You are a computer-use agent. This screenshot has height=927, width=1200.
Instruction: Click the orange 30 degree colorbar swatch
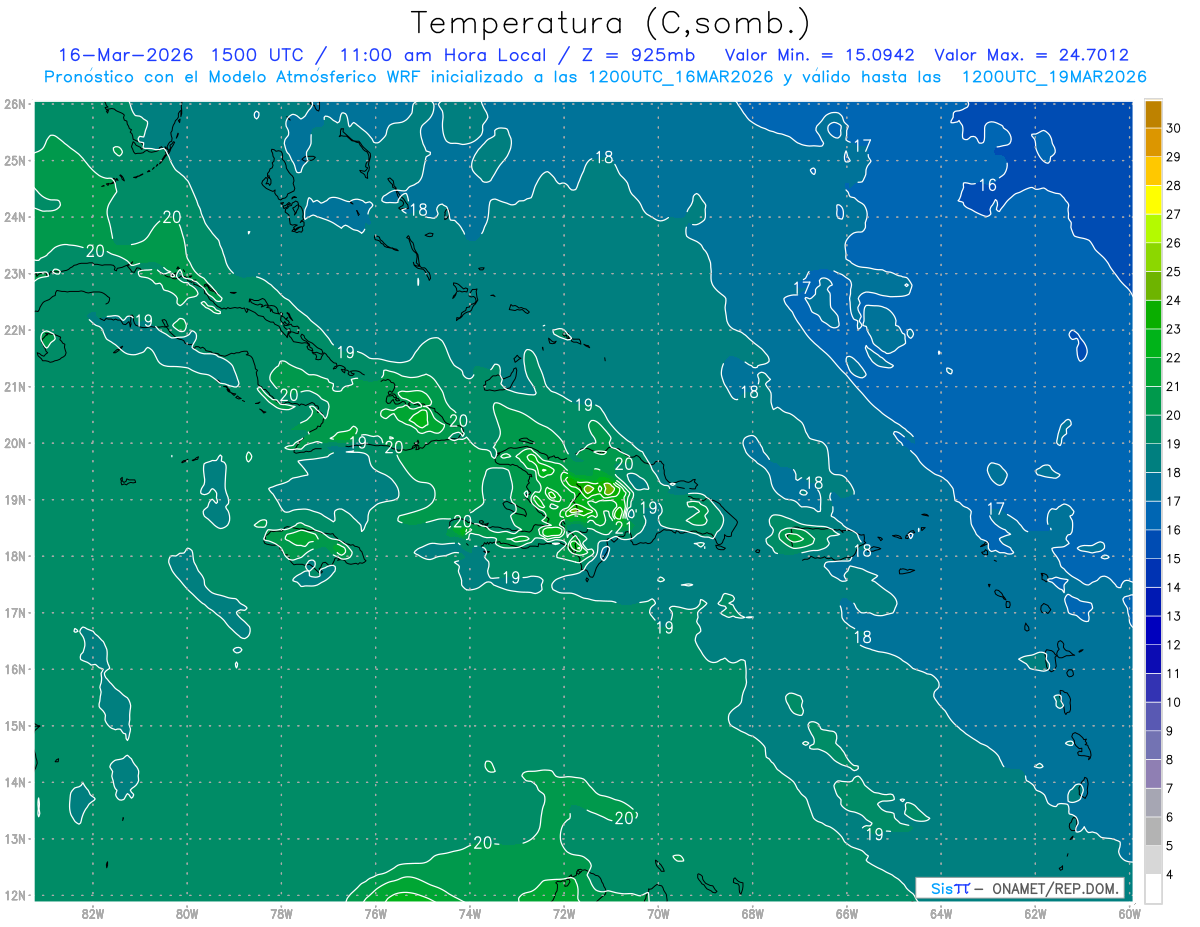point(1153,115)
